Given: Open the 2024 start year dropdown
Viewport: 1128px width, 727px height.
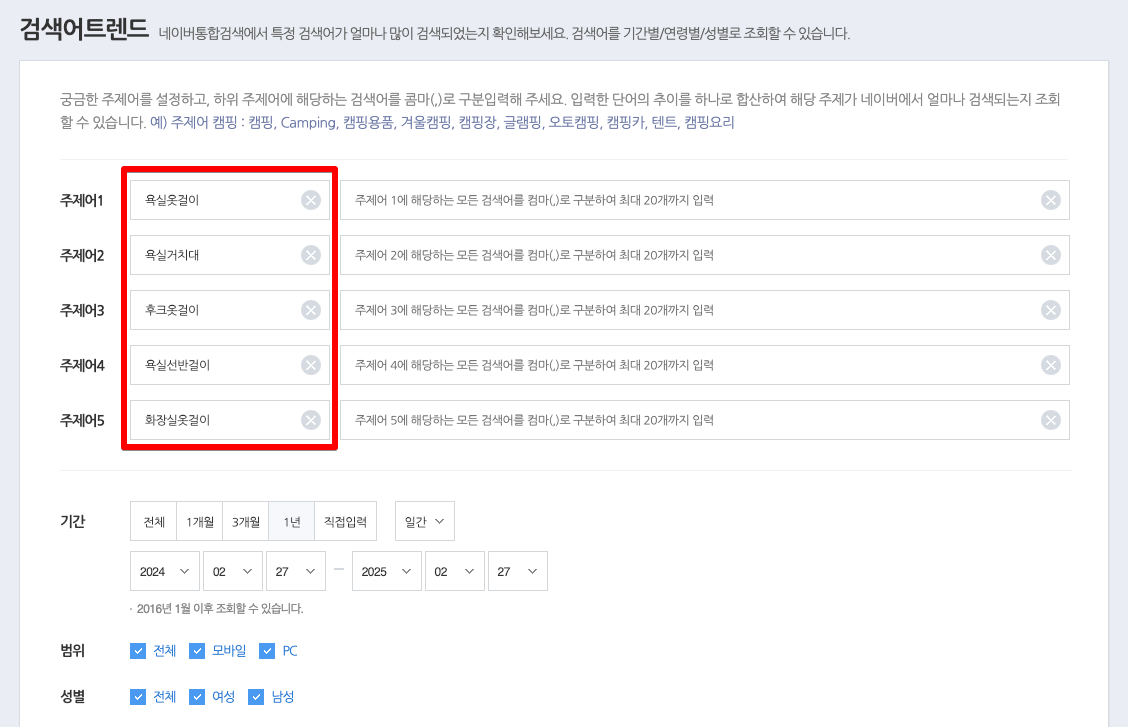Looking at the screenshot, I should [x=164, y=571].
